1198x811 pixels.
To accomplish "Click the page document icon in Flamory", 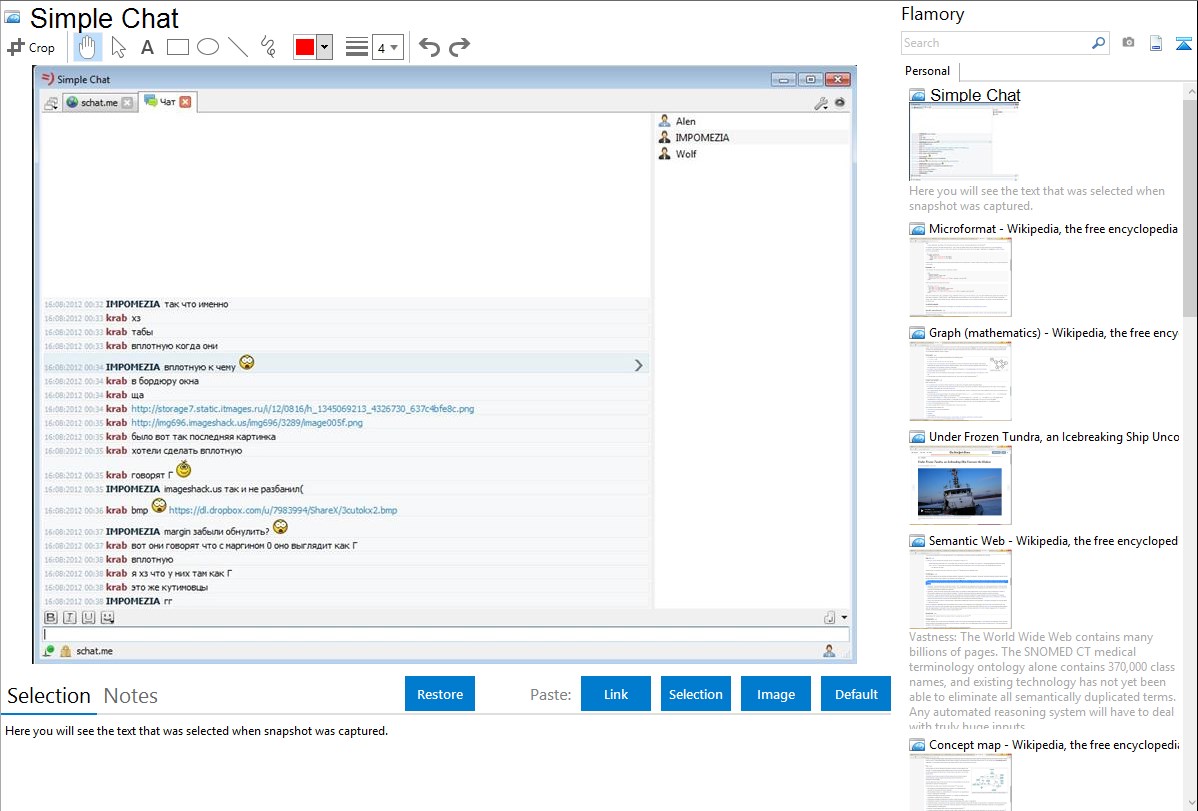I will pyautogui.click(x=1156, y=43).
